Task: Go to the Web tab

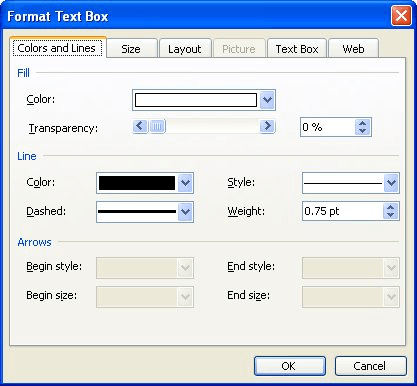Action: [x=353, y=49]
